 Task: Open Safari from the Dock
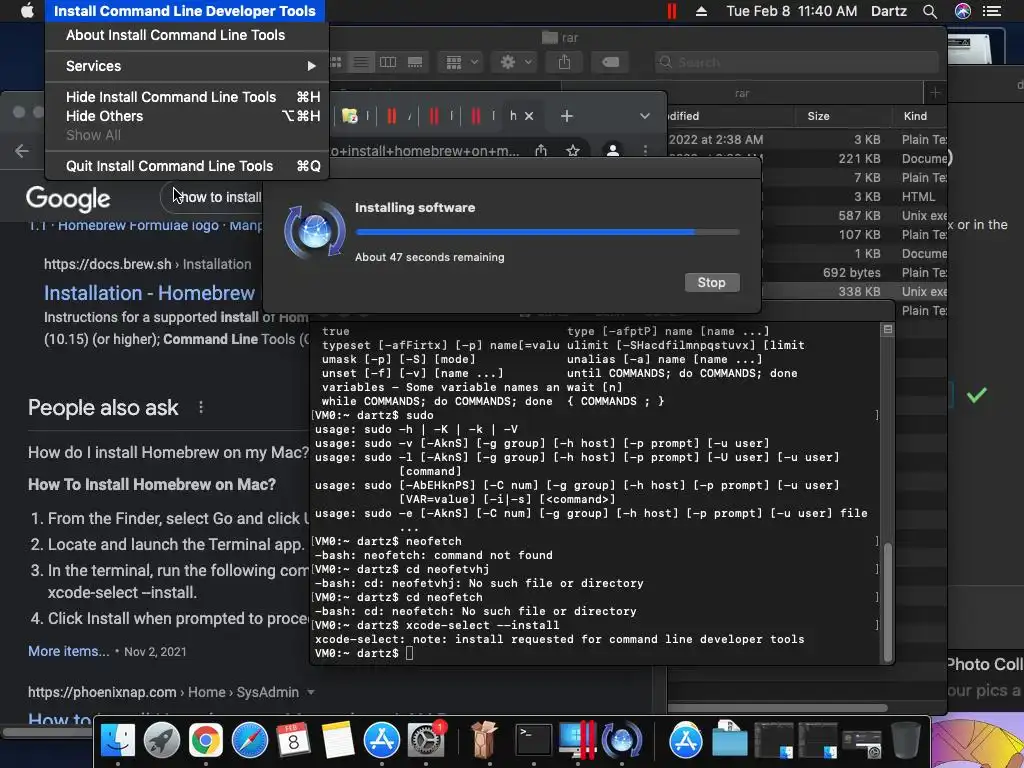pos(249,741)
